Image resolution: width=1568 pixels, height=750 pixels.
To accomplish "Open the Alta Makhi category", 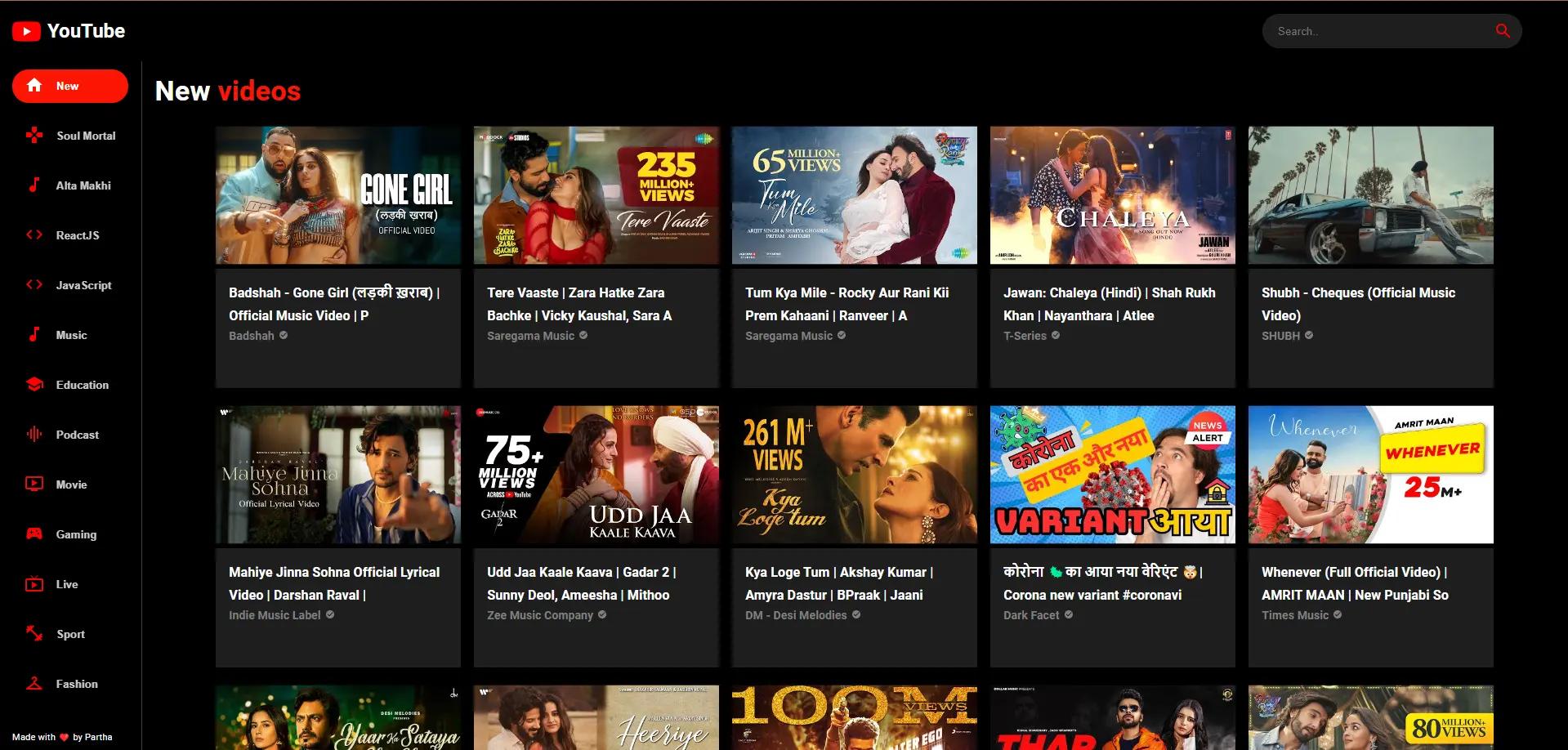I will point(70,185).
